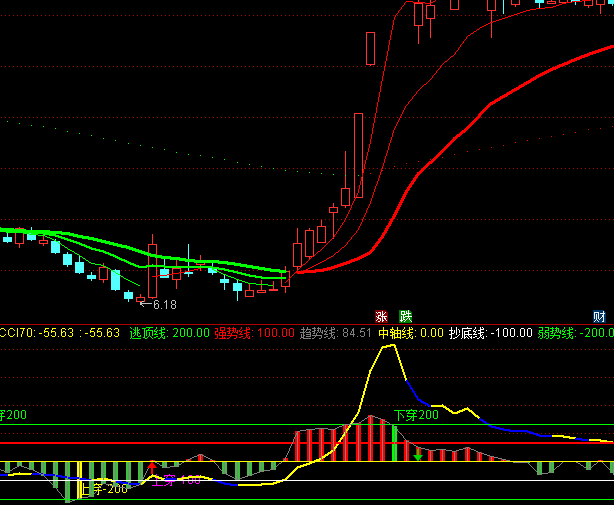Click the 抄底线 -100.00 legend label
This screenshot has height=505, width=614.
click(x=490, y=333)
